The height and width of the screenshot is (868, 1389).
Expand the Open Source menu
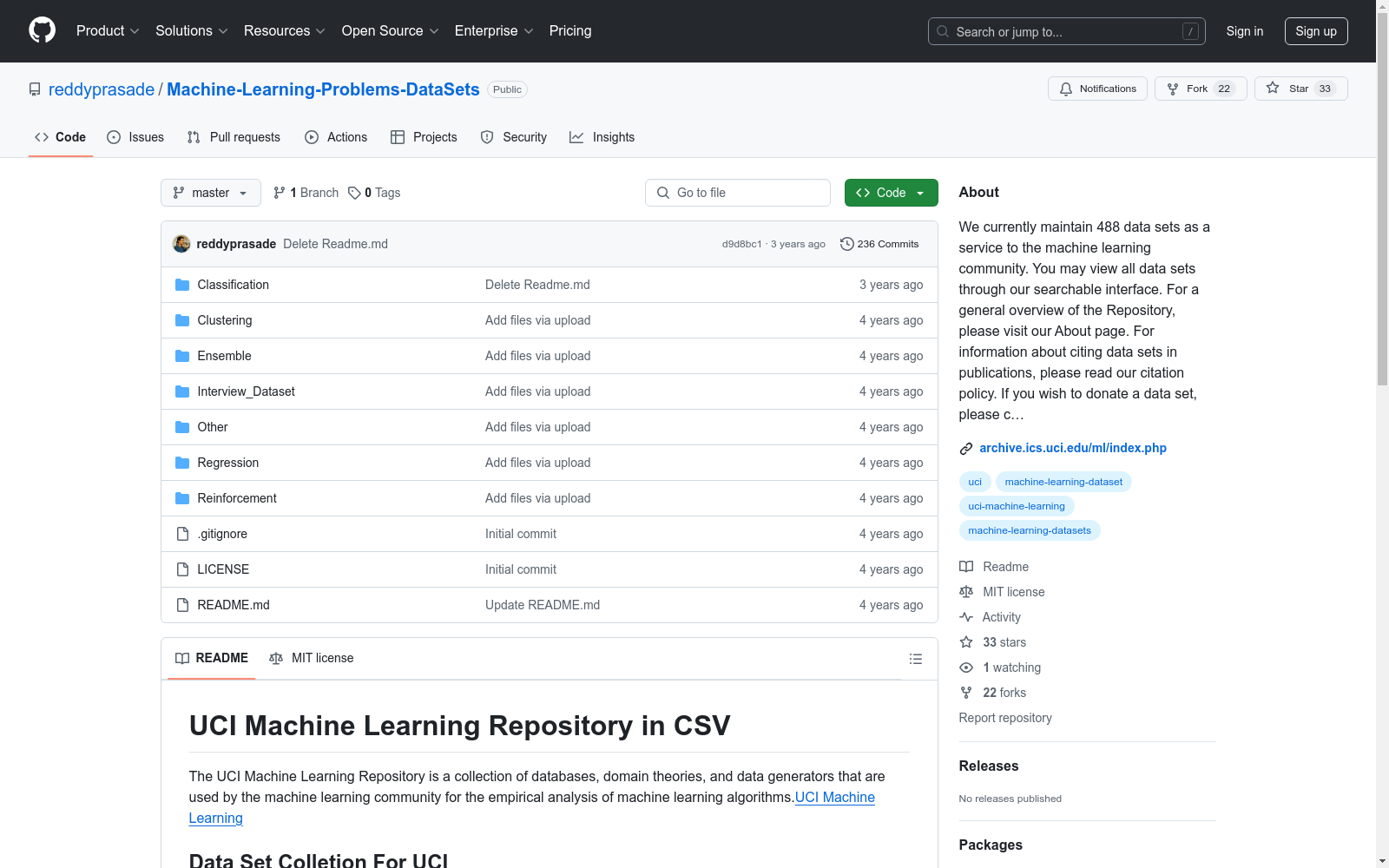(x=391, y=30)
